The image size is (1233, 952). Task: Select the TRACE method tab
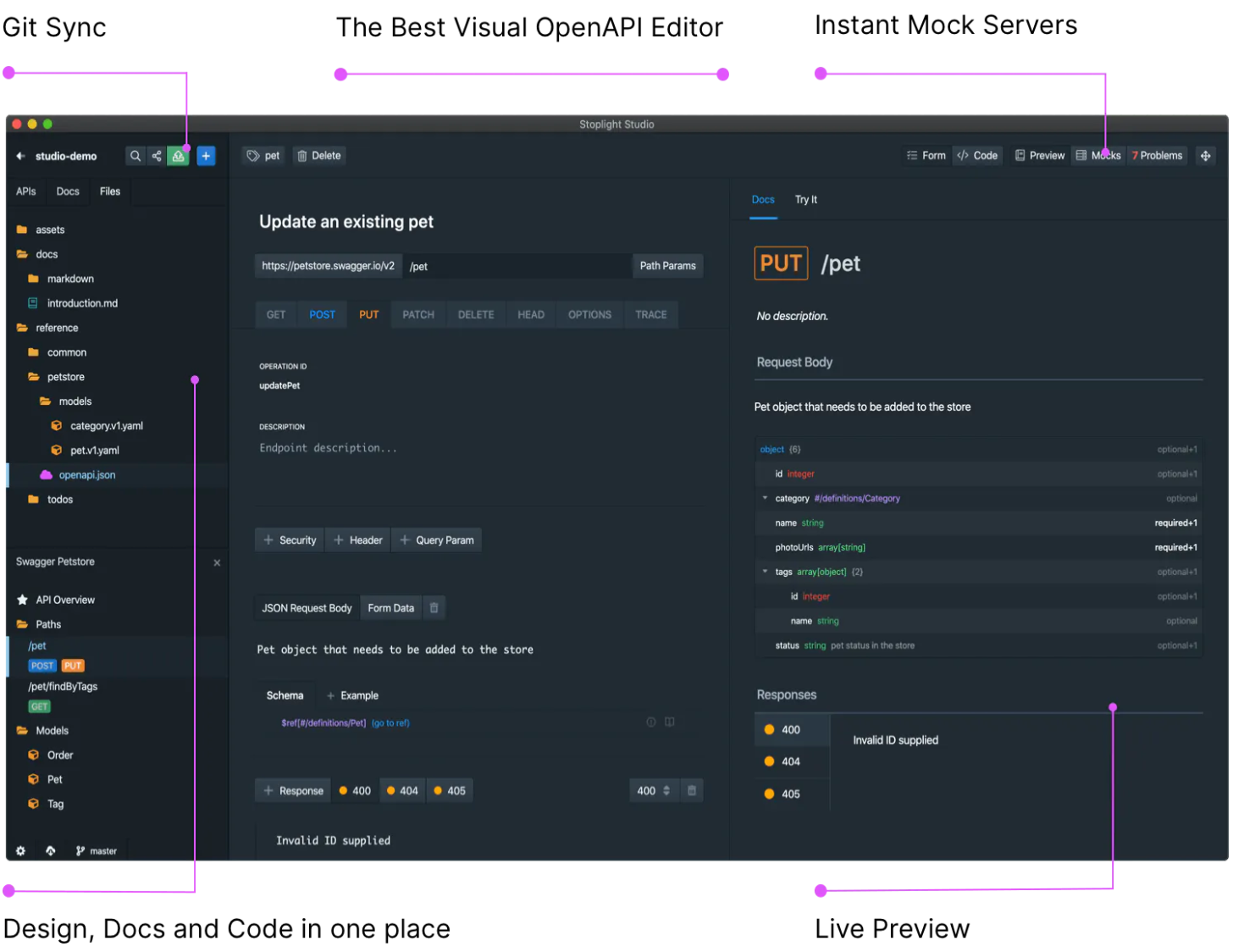coord(651,315)
